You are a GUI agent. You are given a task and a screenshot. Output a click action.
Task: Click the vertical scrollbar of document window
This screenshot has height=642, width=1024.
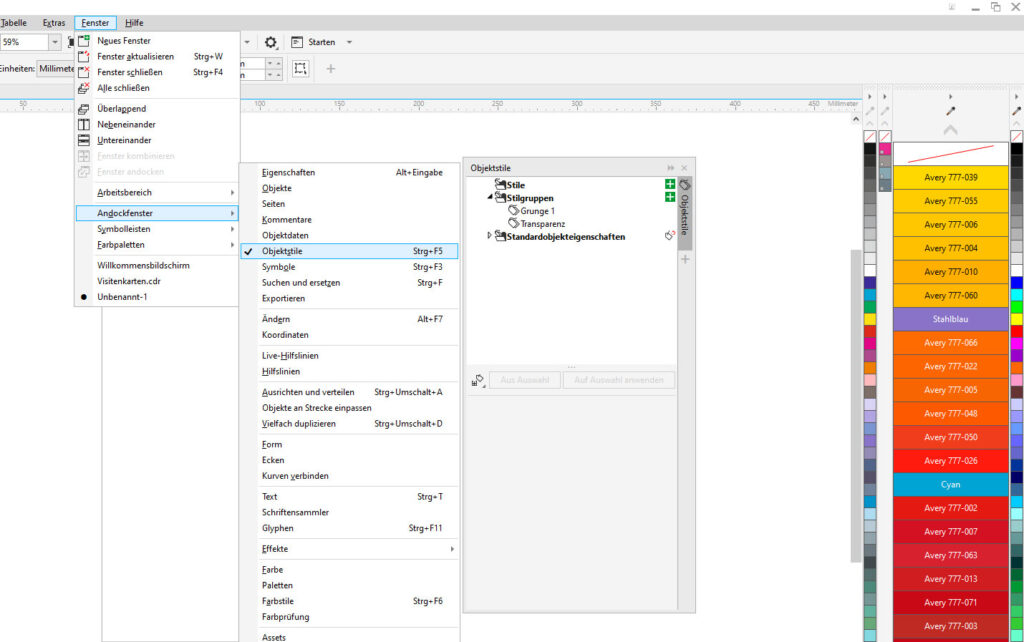(856, 405)
